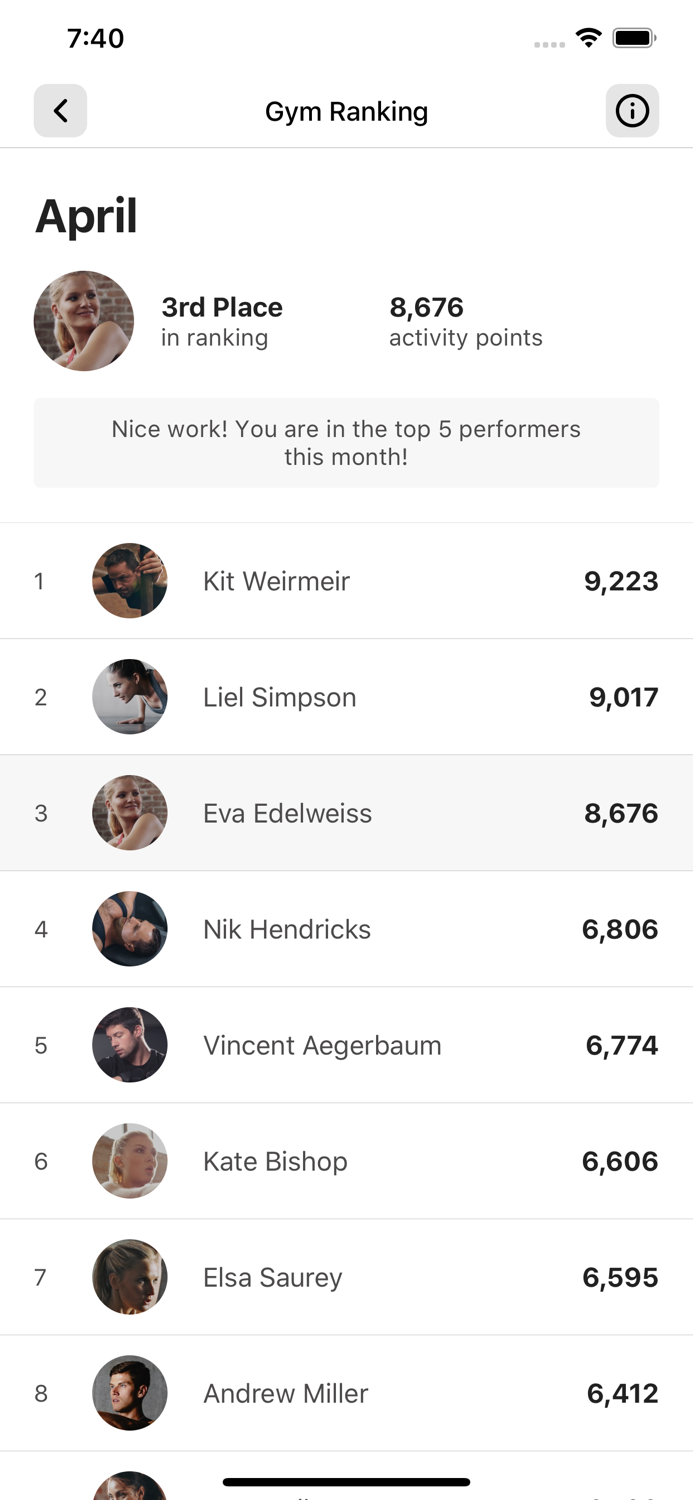
Task: Tap Liel Simpson's profile picture
Action: point(130,697)
